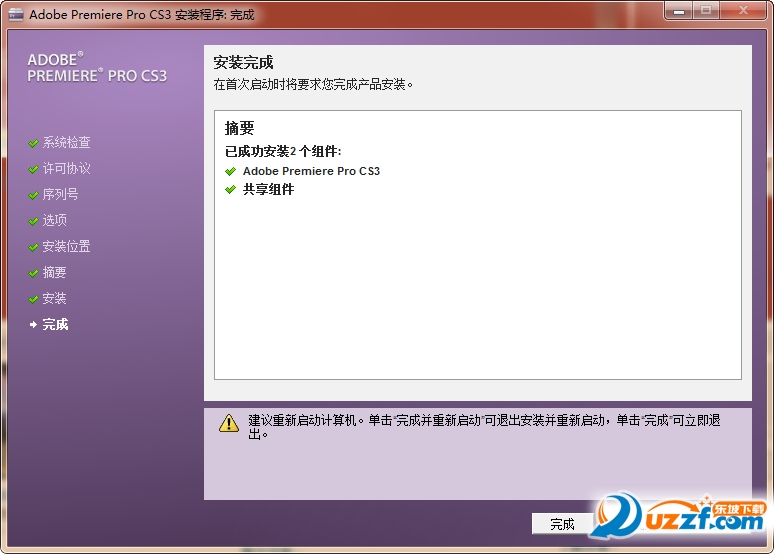Click the restart recommendation message text
The image size is (774, 554).
coord(484,427)
